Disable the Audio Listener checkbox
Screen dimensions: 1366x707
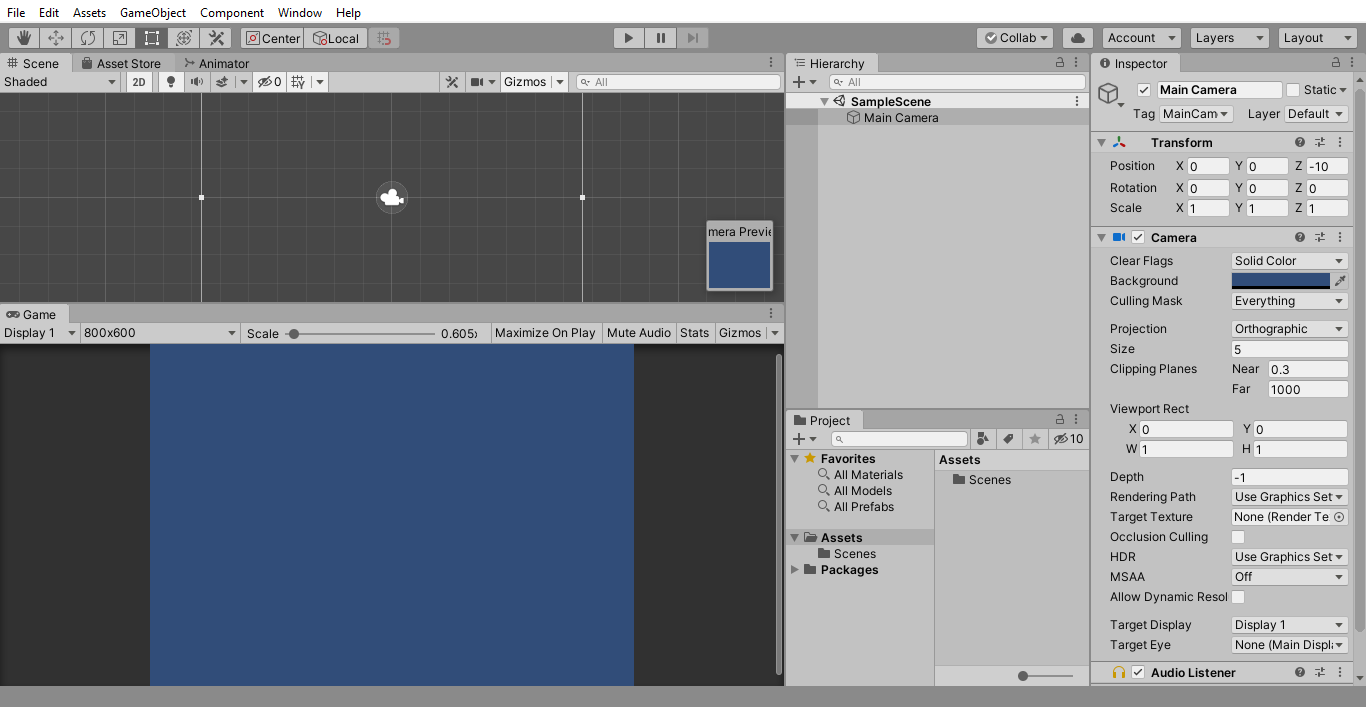pyautogui.click(x=1138, y=673)
